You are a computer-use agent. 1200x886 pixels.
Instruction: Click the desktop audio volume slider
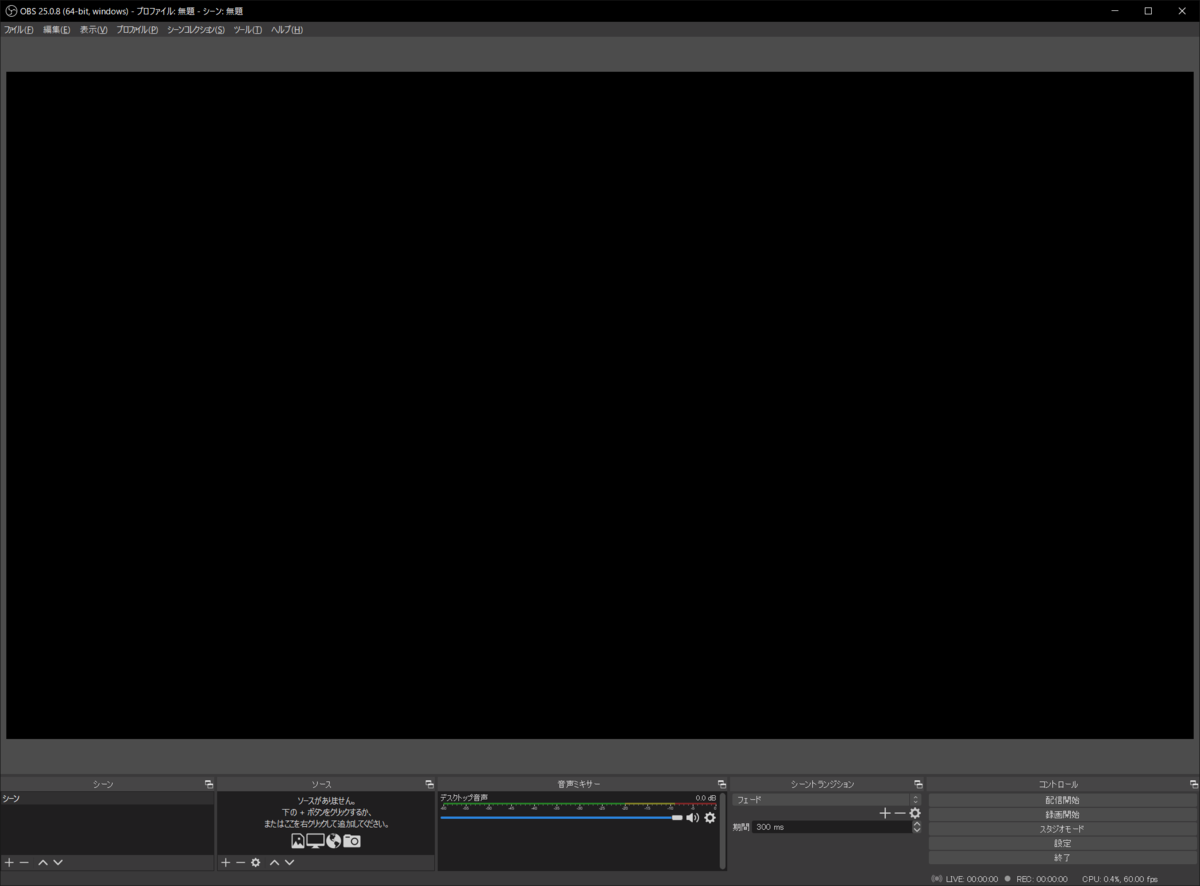tap(561, 818)
